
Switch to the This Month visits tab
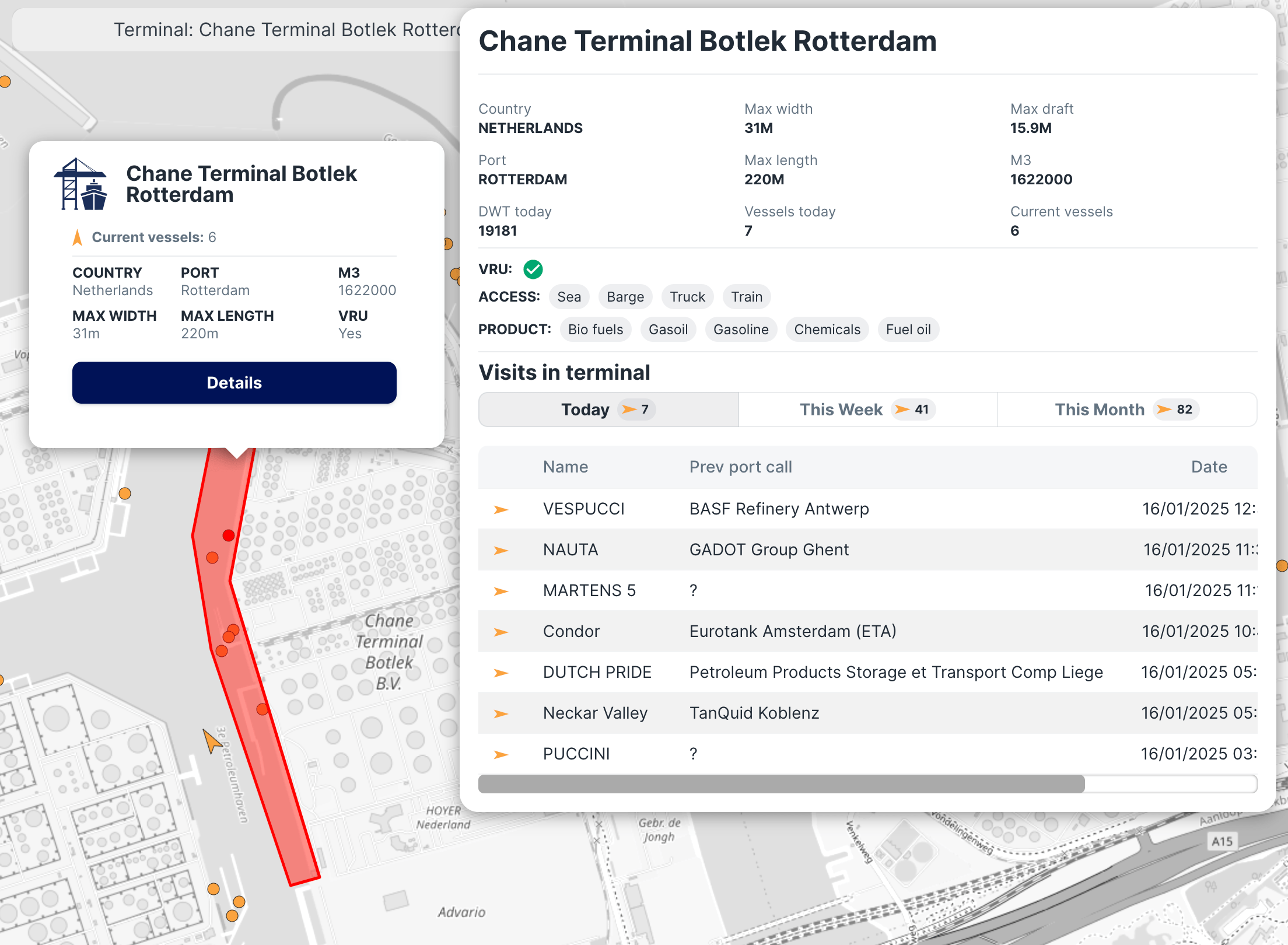click(x=1127, y=409)
